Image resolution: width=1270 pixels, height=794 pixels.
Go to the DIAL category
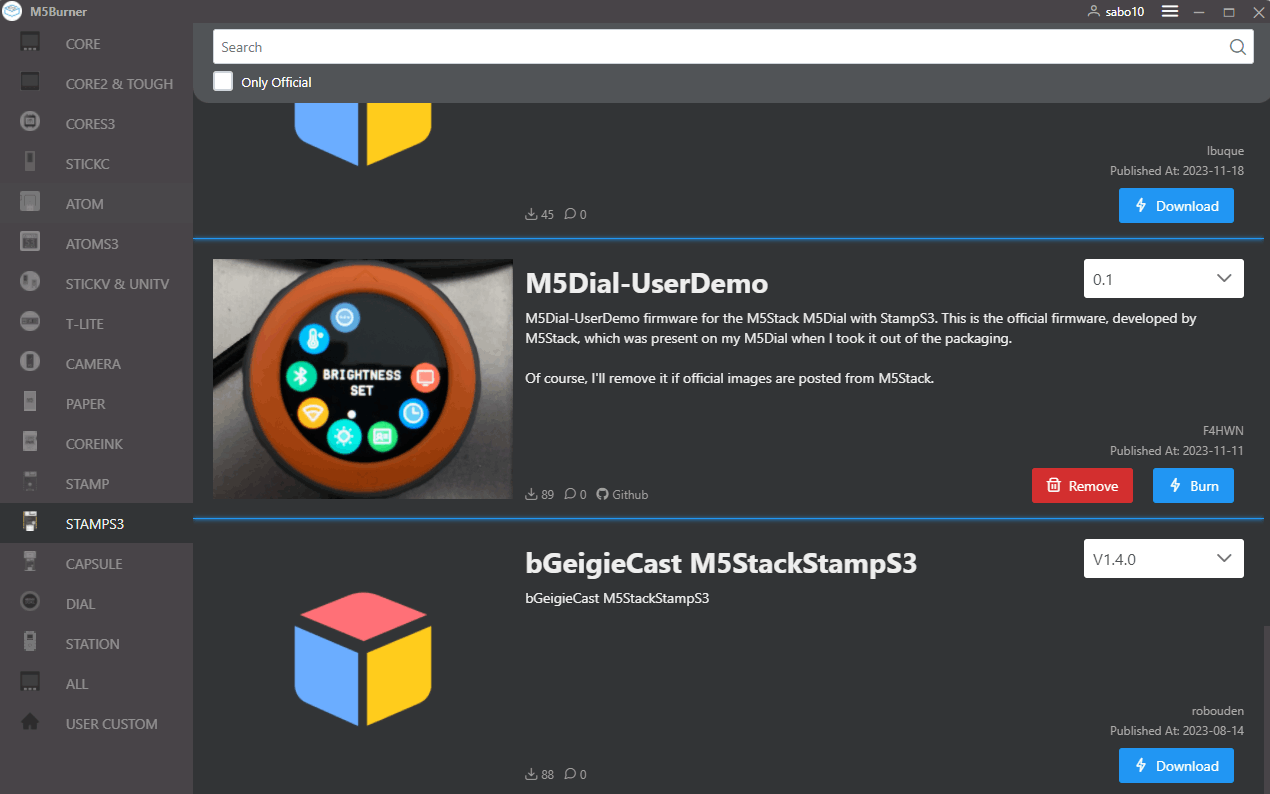(x=96, y=604)
